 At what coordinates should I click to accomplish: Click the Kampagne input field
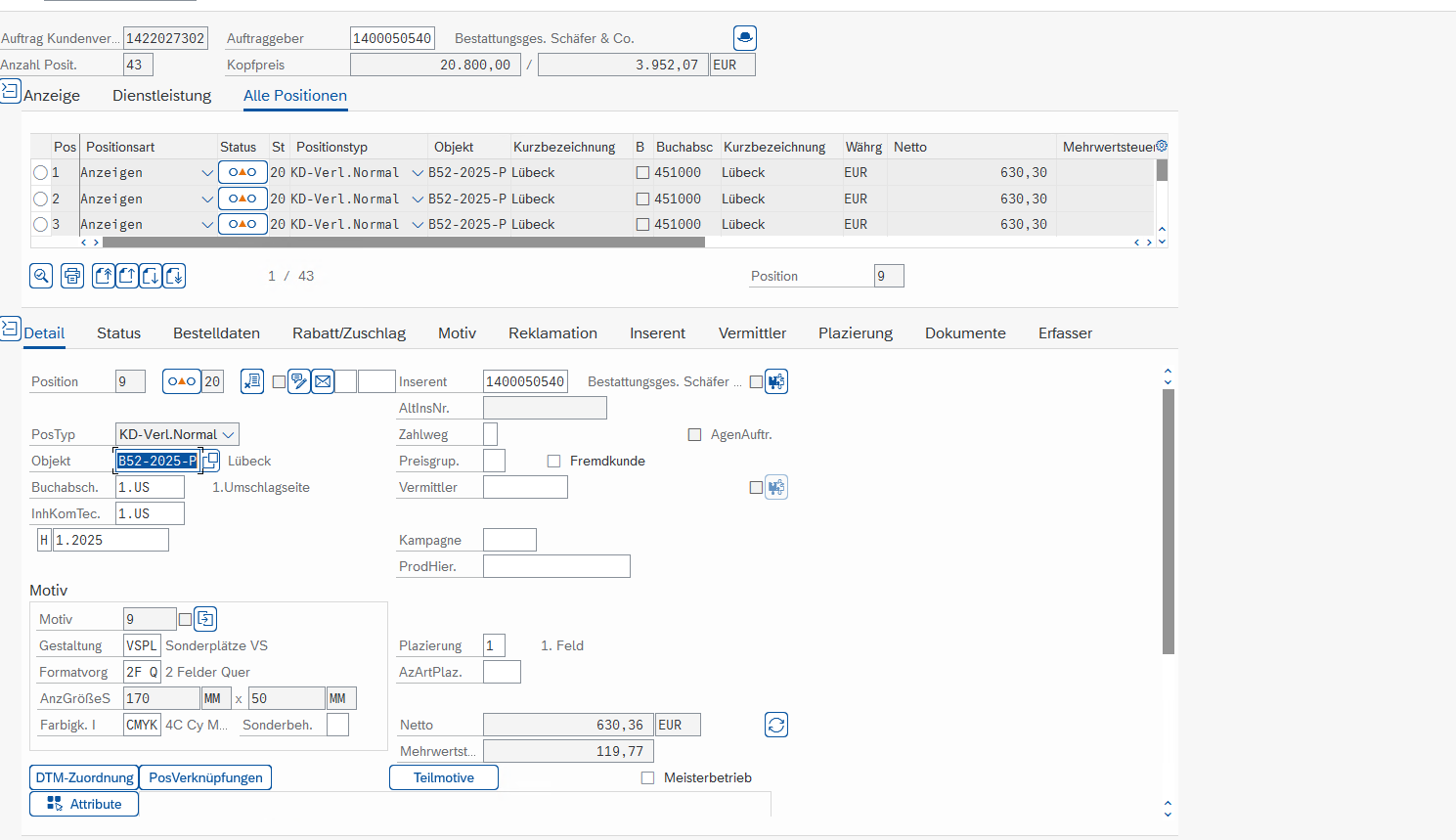(509, 540)
